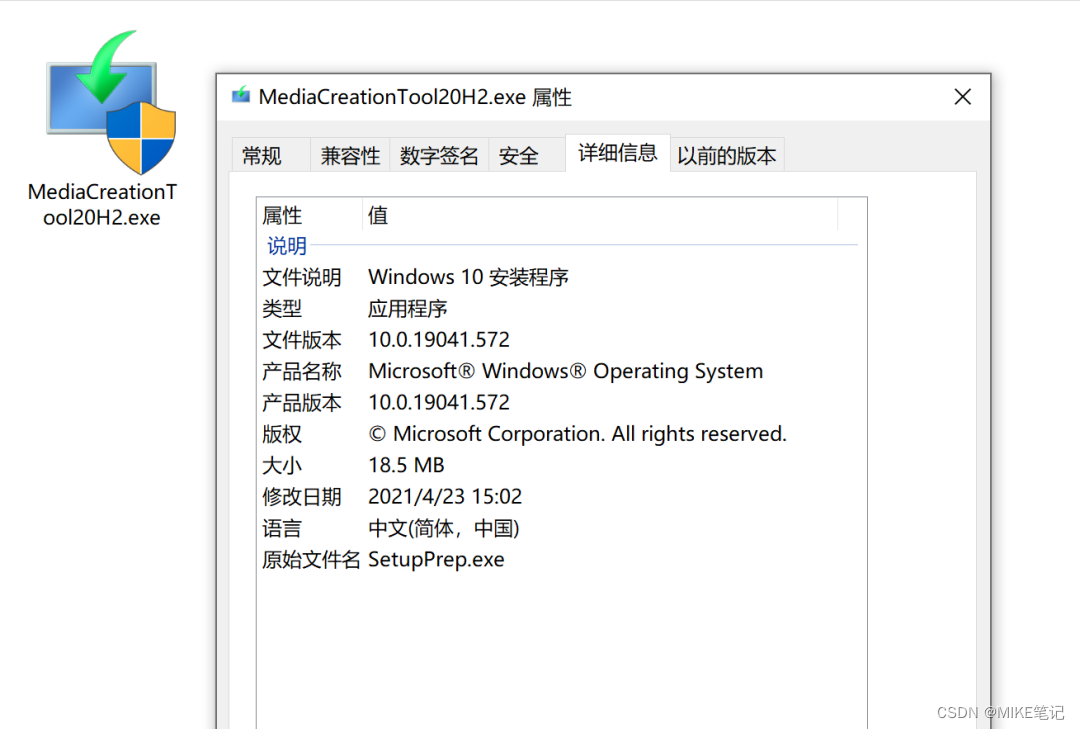Open the 以前的版本 tab
Image resolution: width=1080 pixels, height=729 pixels.
(x=727, y=155)
